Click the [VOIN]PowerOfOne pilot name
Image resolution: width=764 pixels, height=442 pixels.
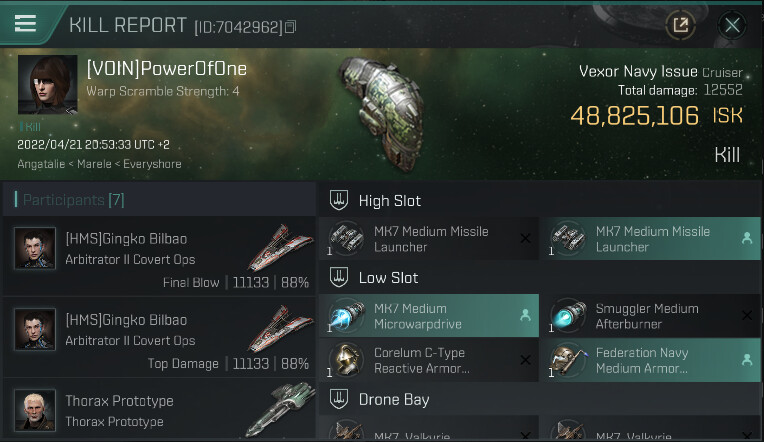(x=166, y=69)
